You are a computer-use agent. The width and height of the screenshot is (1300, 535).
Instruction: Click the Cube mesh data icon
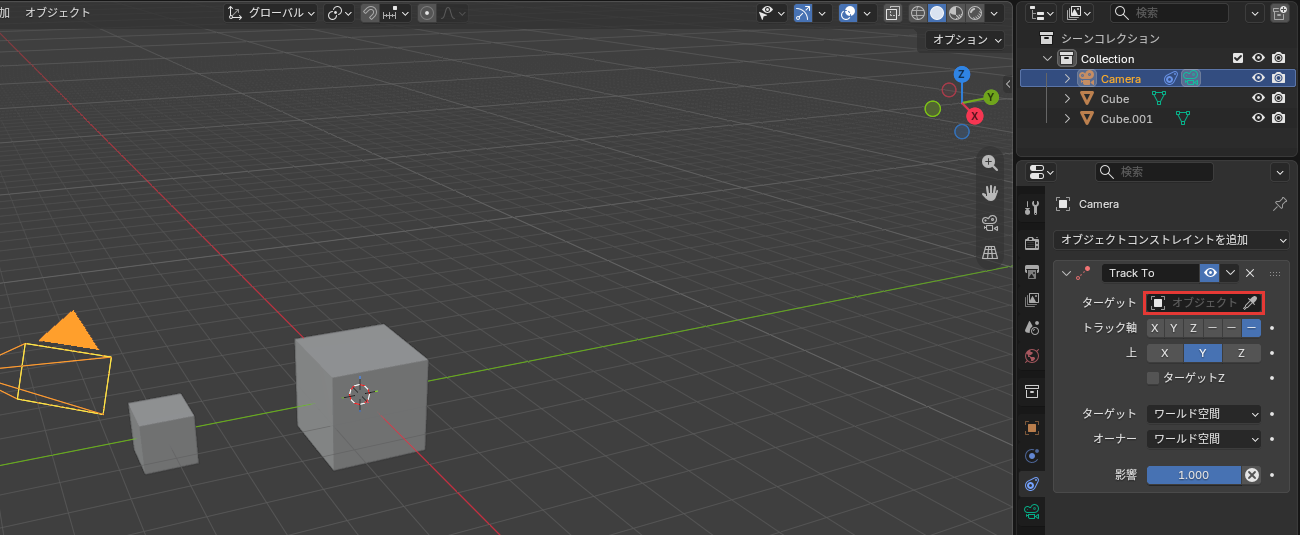[1160, 98]
